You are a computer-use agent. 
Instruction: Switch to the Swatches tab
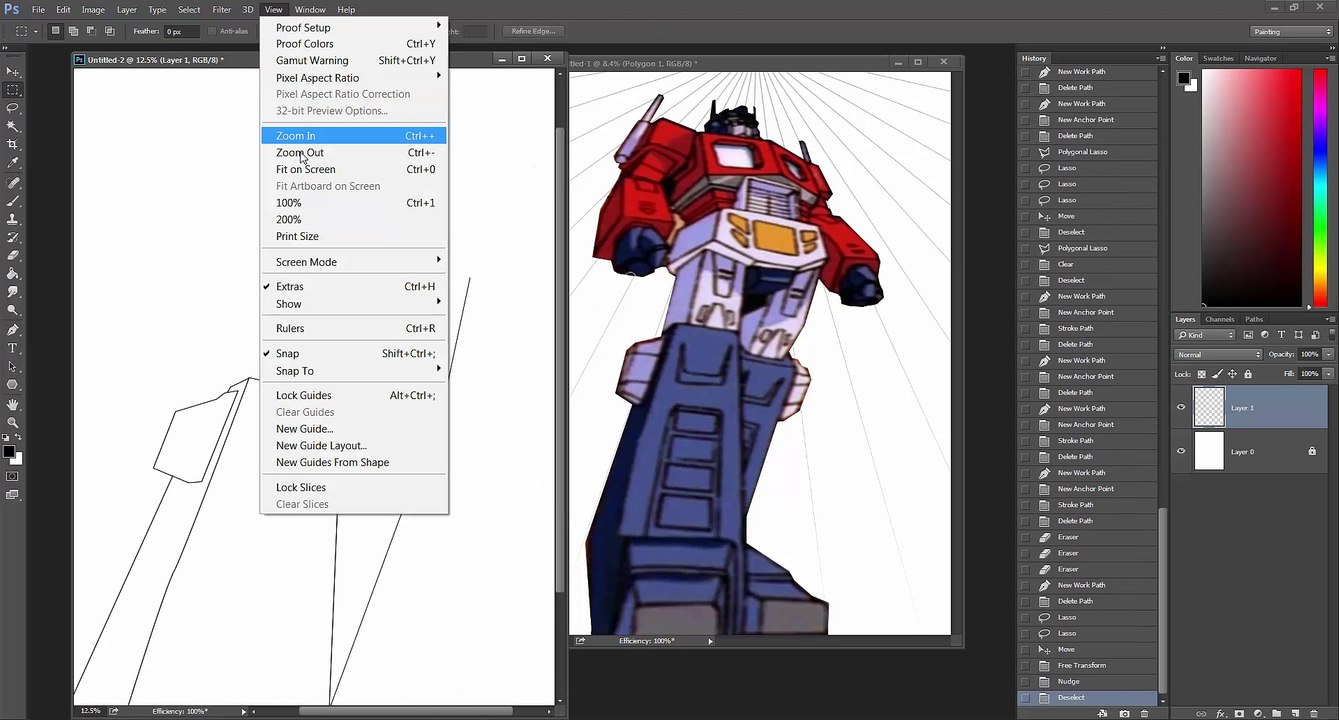click(x=1218, y=58)
